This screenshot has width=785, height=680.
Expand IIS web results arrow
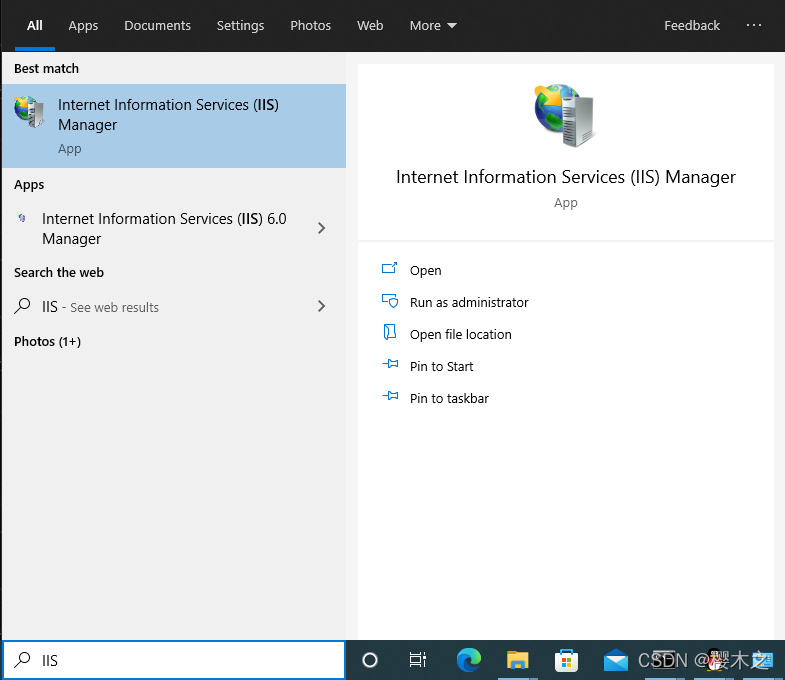click(321, 306)
